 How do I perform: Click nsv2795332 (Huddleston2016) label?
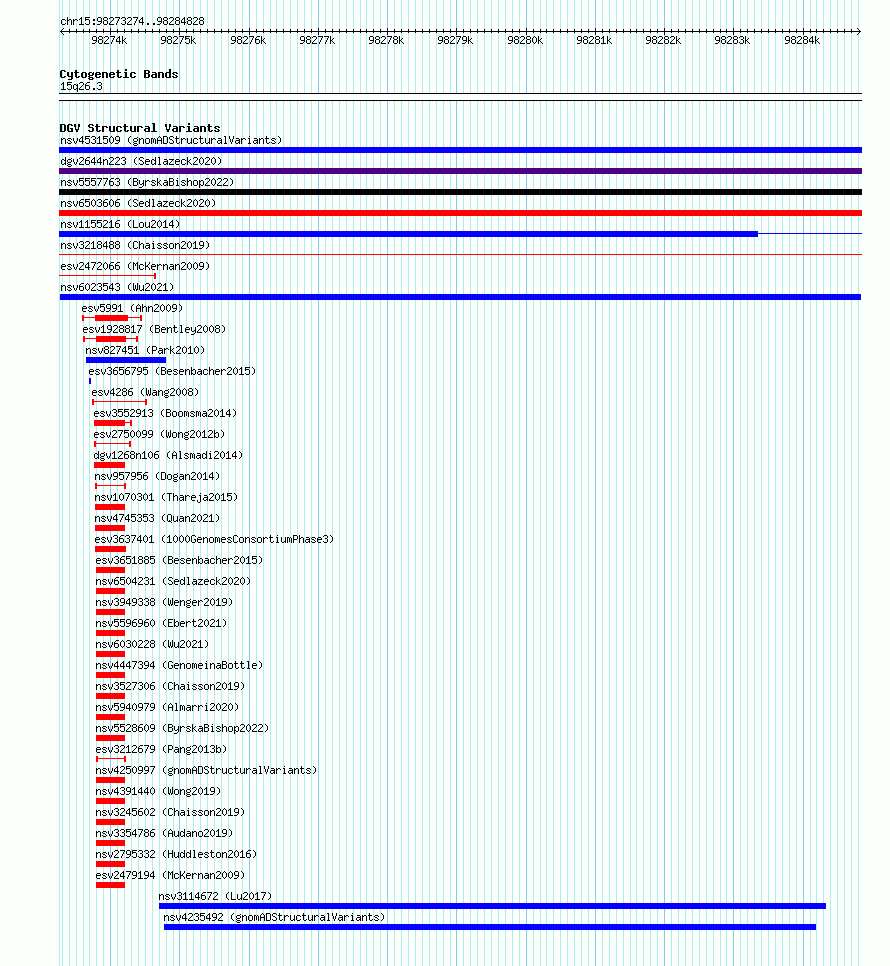176,854
